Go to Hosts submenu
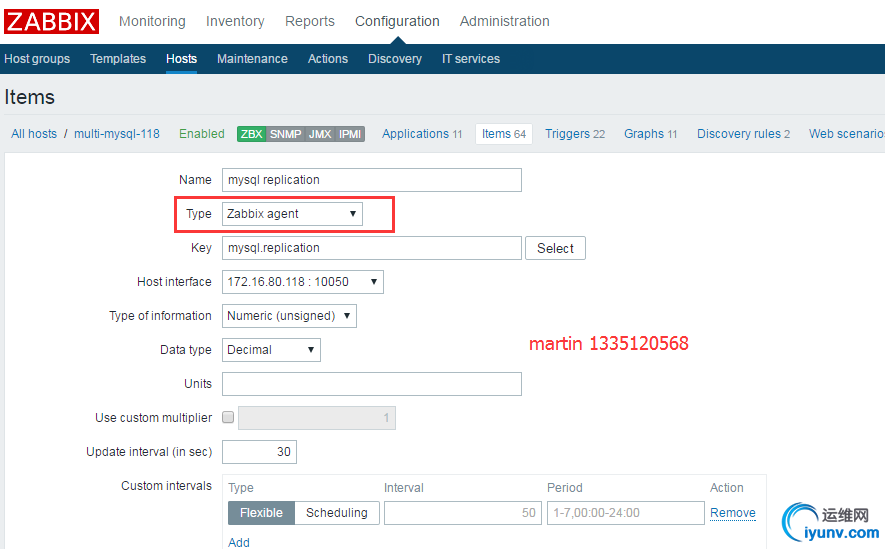Screen dimensions: 885x549 (181, 59)
